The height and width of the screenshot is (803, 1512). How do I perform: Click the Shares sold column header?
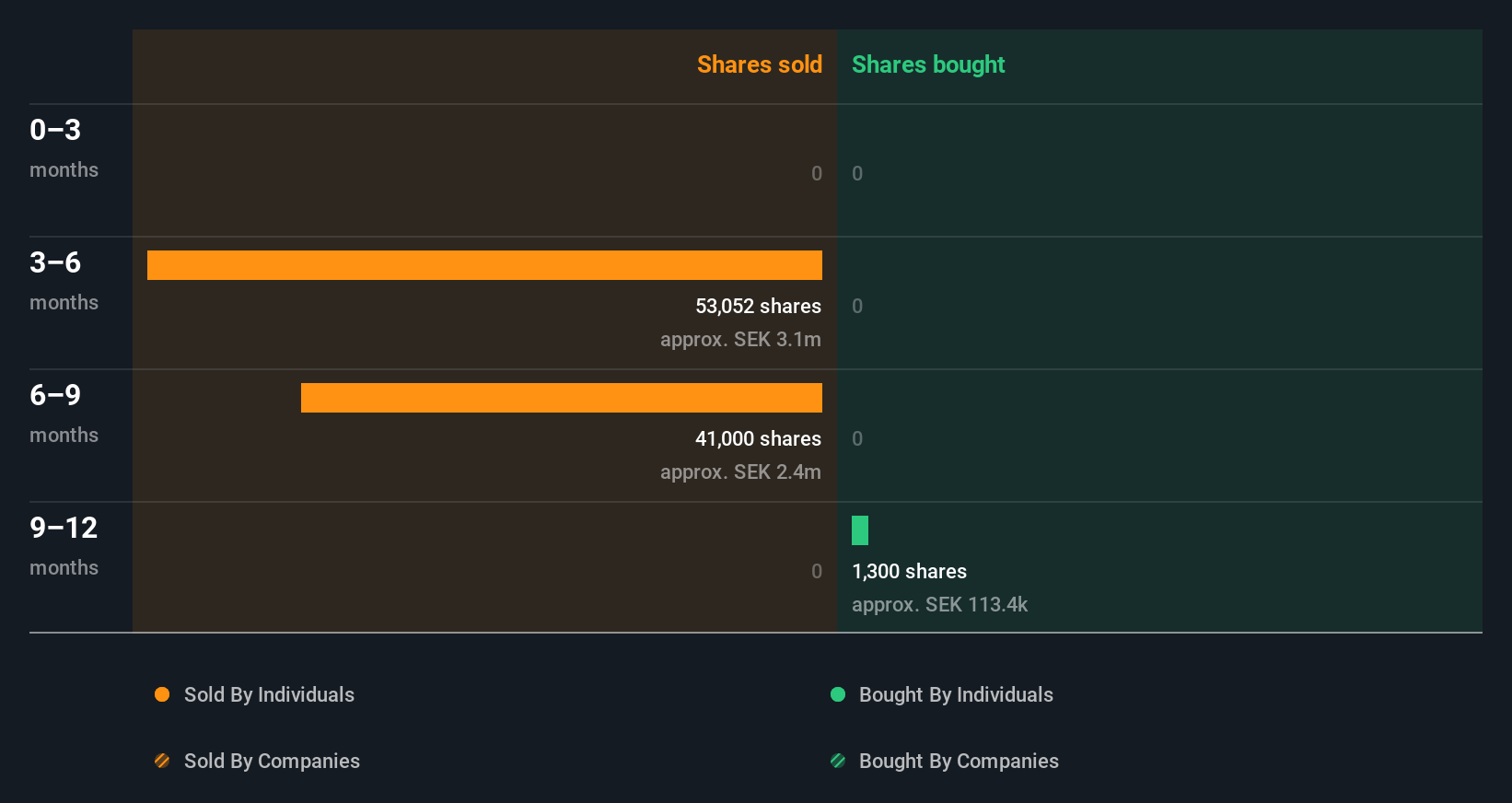coord(760,64)
